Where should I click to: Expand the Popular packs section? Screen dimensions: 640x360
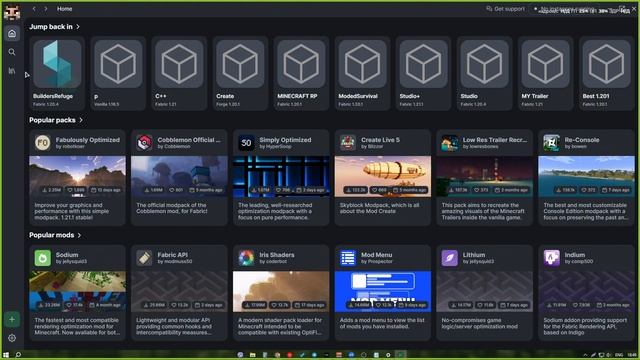56,120
